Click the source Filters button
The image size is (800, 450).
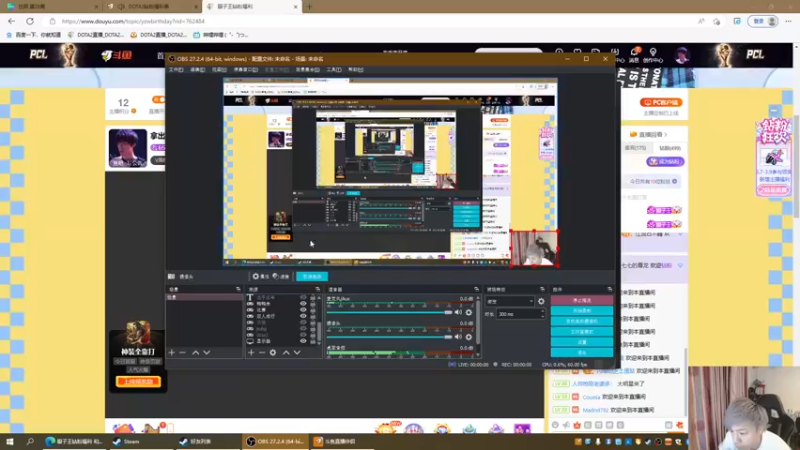pos(281,277)
